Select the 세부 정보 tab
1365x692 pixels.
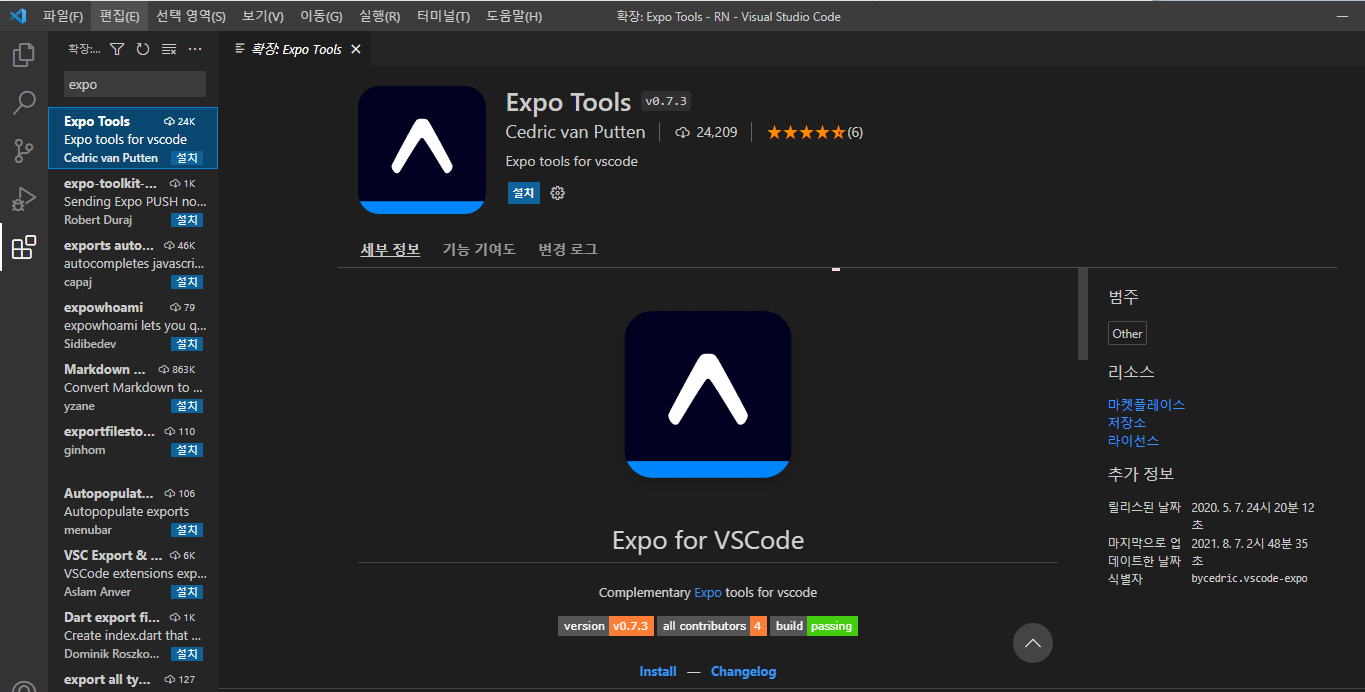[x=390, y=249]
